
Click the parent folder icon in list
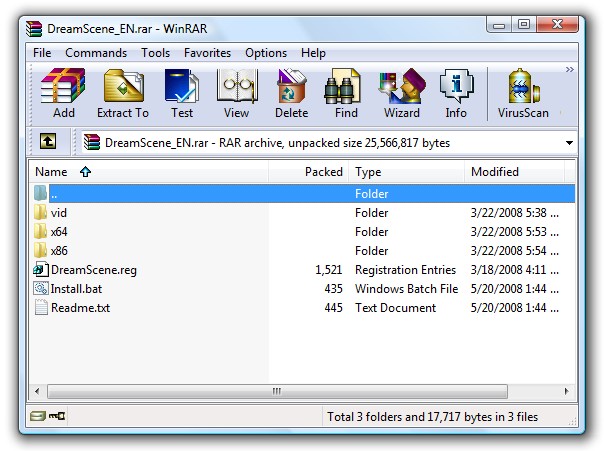click(40, 193)
